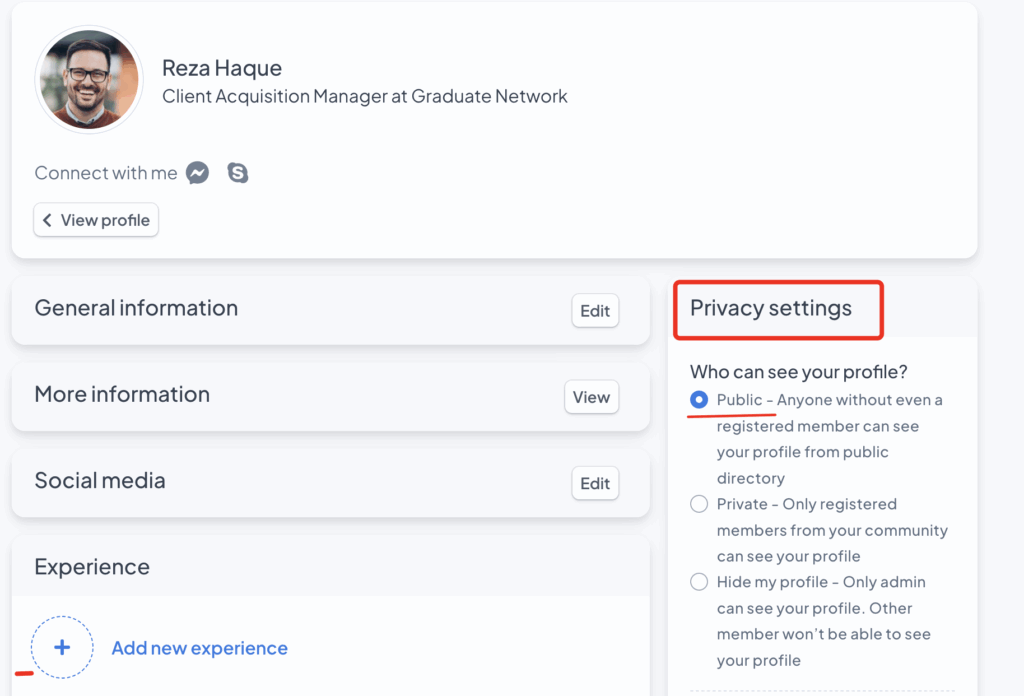Click the Connect with me label
The width and height of the screenshot is (1024, 696).
click(x=106, y=173)
